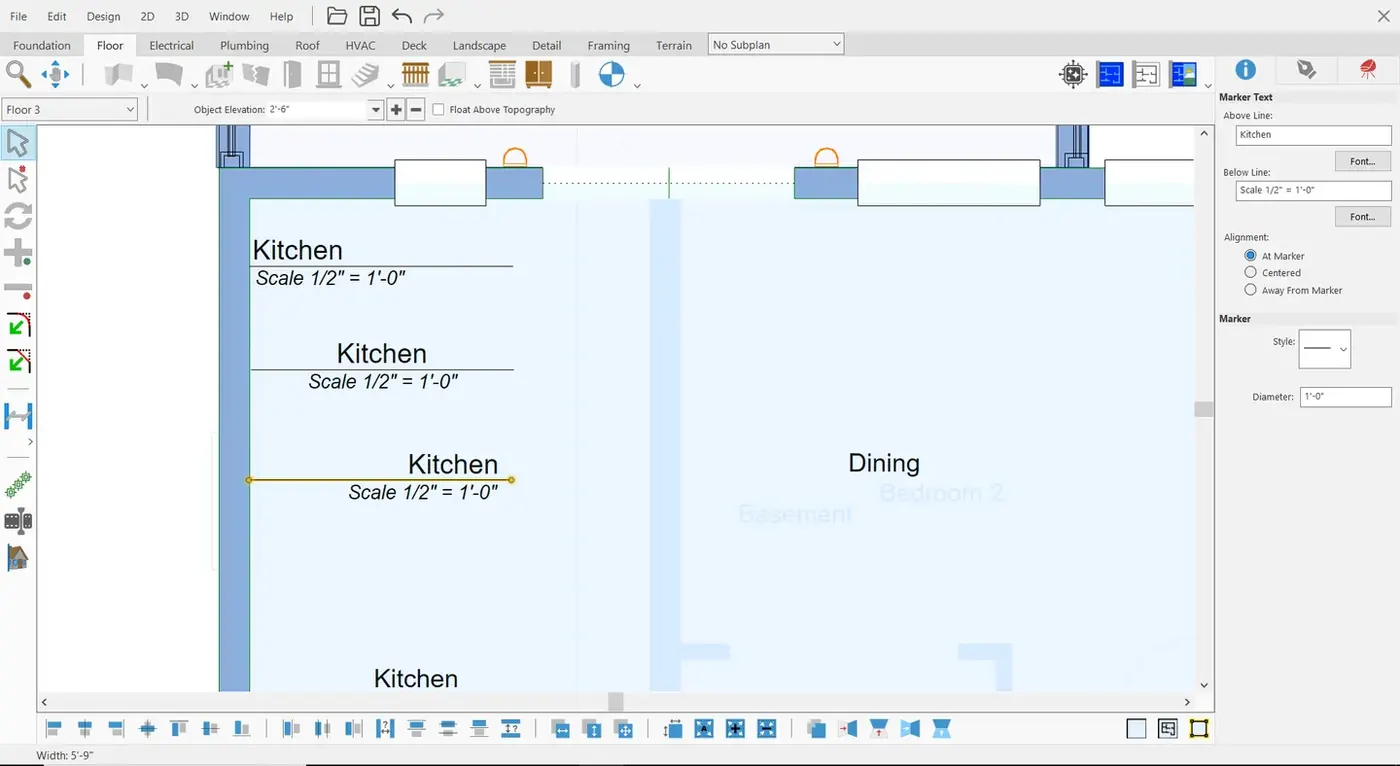The image size is (1400, 766).
Task: Click the Below Line text field
Action: (1313, 190)
